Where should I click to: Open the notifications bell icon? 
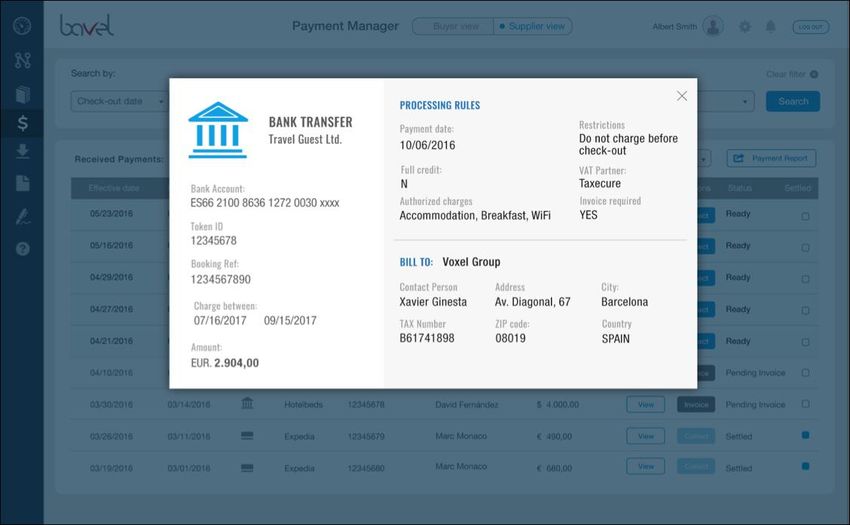tap(770, 26)
